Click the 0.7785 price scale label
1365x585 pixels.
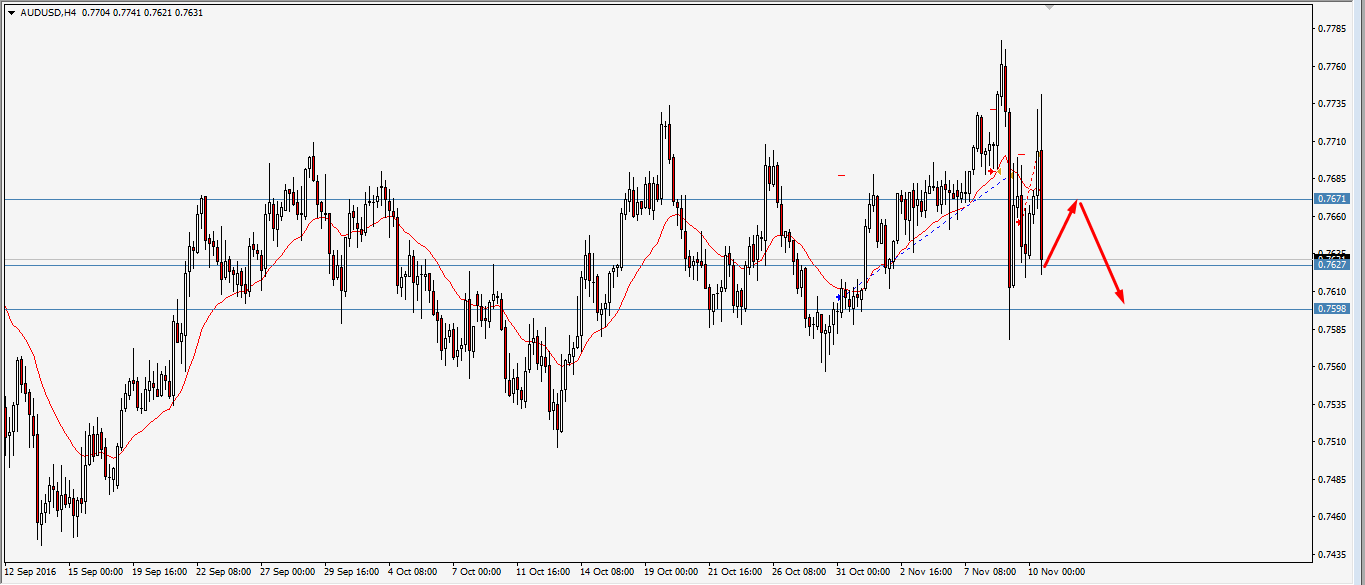pos(1332,29)
